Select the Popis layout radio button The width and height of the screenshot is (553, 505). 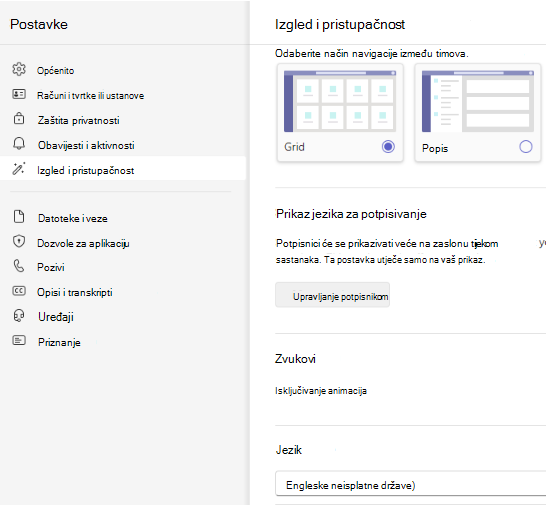click(525, 146)
